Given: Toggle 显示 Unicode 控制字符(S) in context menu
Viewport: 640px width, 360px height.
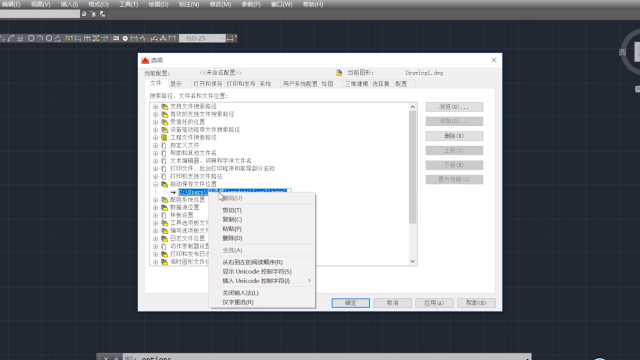Looking at the screenshot, I should click(262, 271).
